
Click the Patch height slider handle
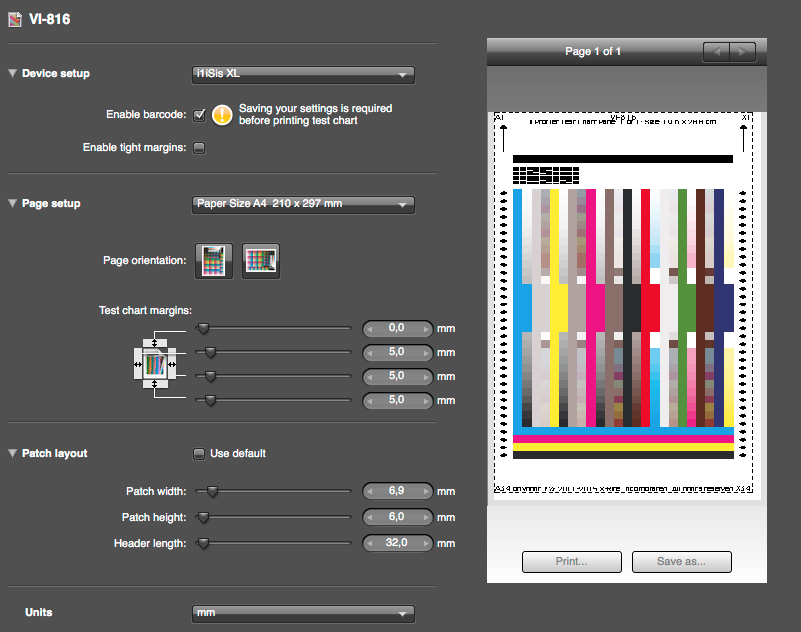(x=204, y=517)
